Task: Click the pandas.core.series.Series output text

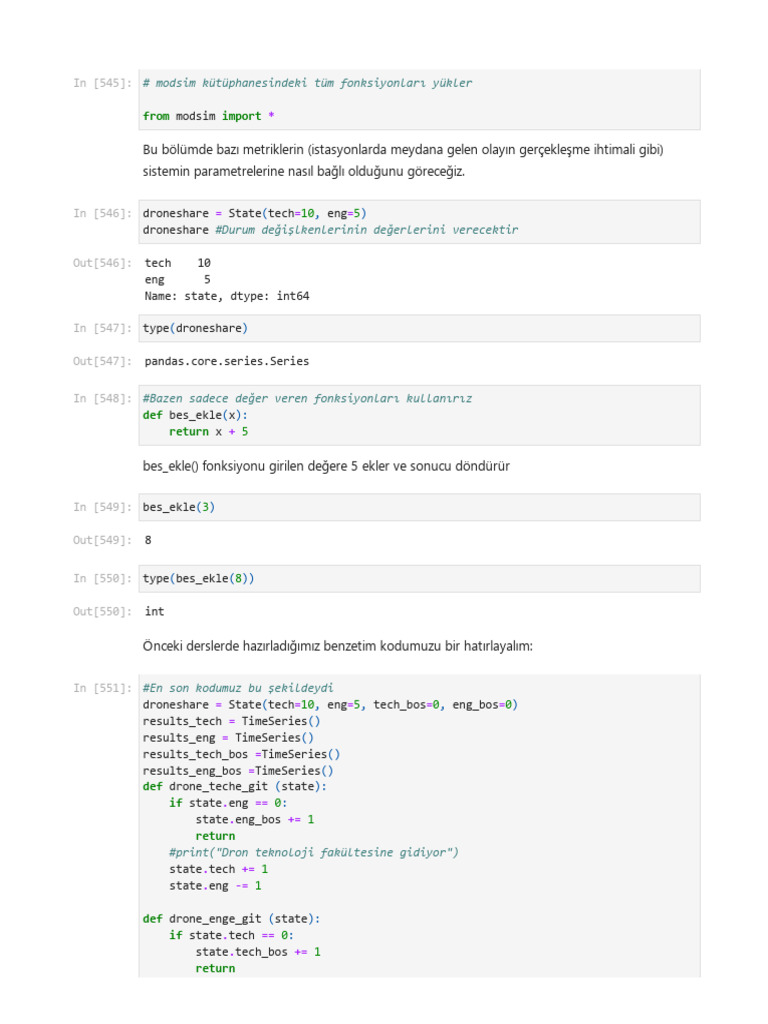Action: click(227, 361)
